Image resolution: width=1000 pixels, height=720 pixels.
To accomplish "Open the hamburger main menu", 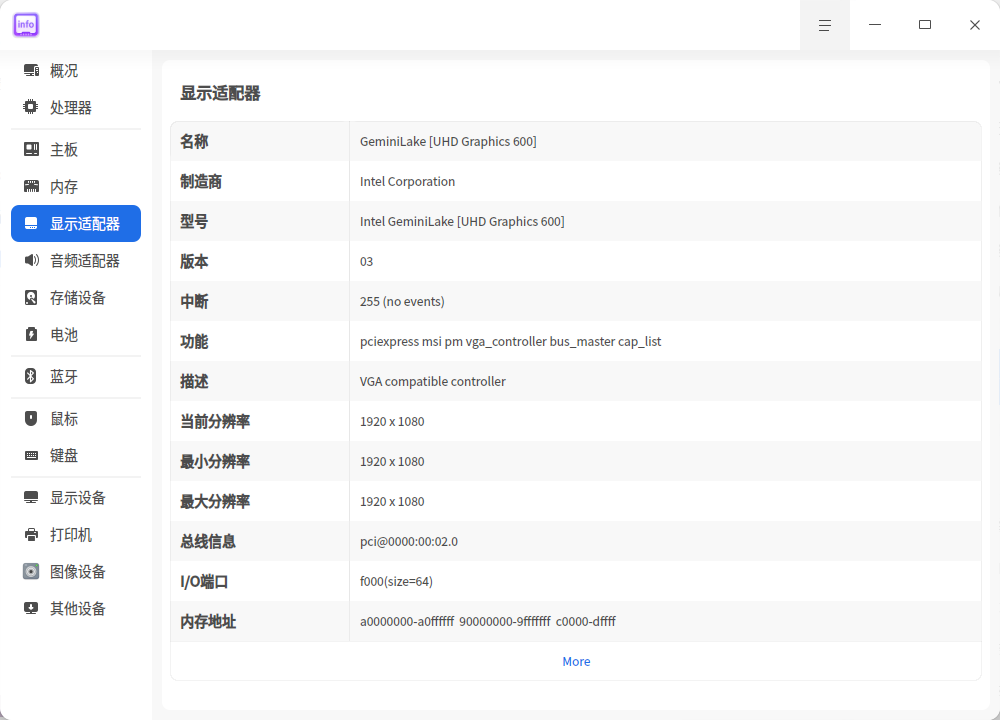I will [825, 25].
